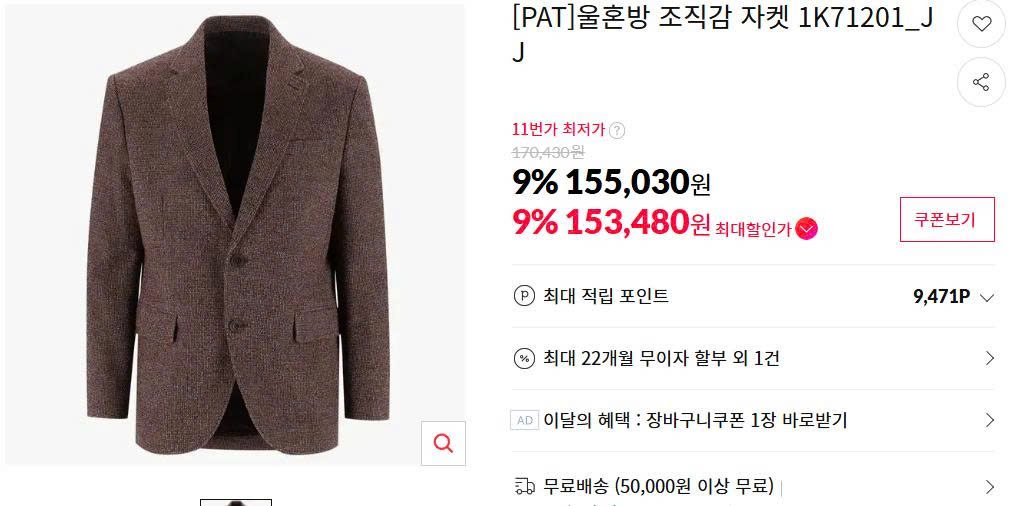1020x506 pixels.
Task: Click the 최대 22개월 무이자 할부 text
Action: [662, 358]
